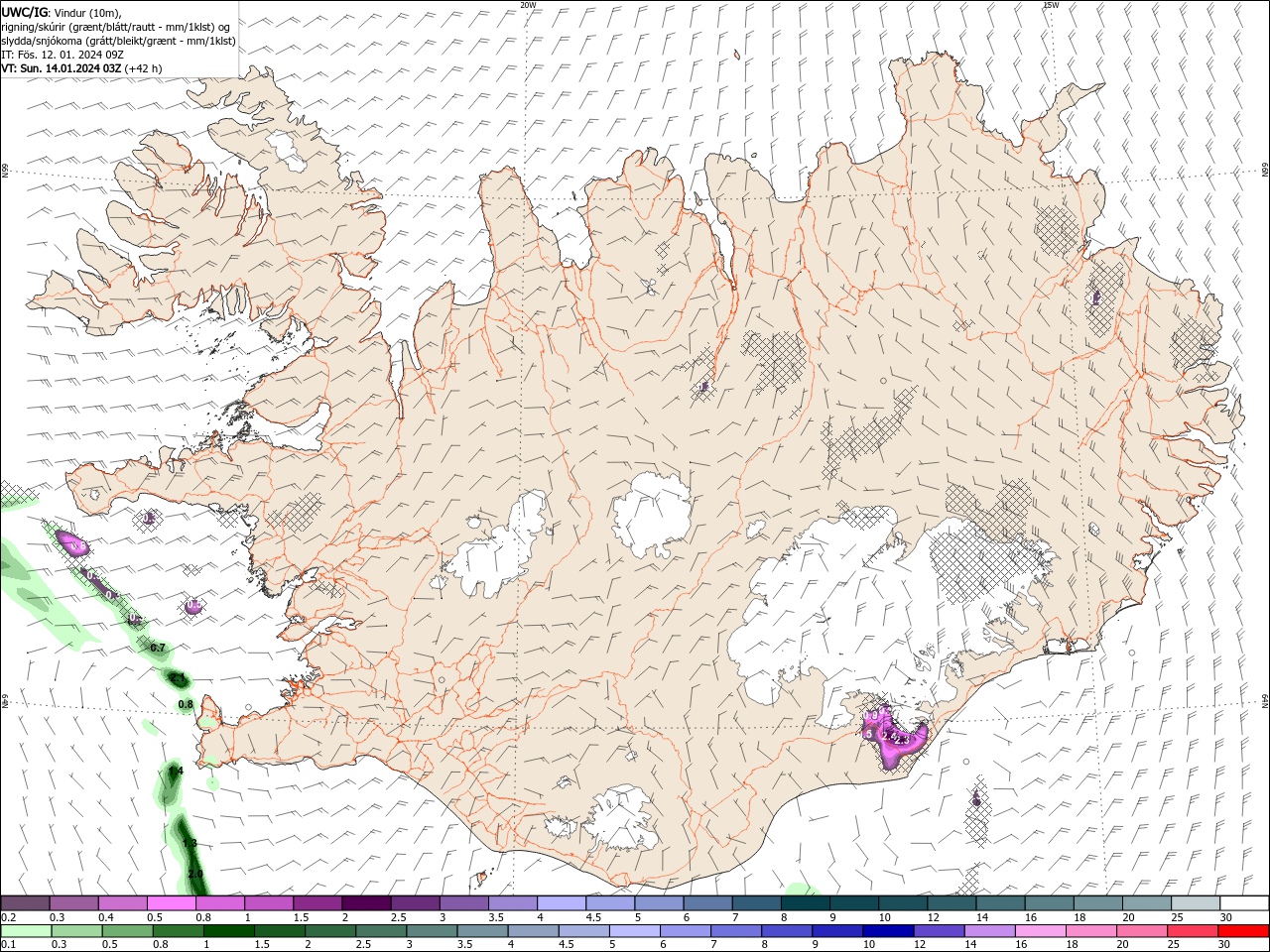Pick the white swatch after 30 in snow scale
1270x952 pixels.
(x=1245, y=903)
